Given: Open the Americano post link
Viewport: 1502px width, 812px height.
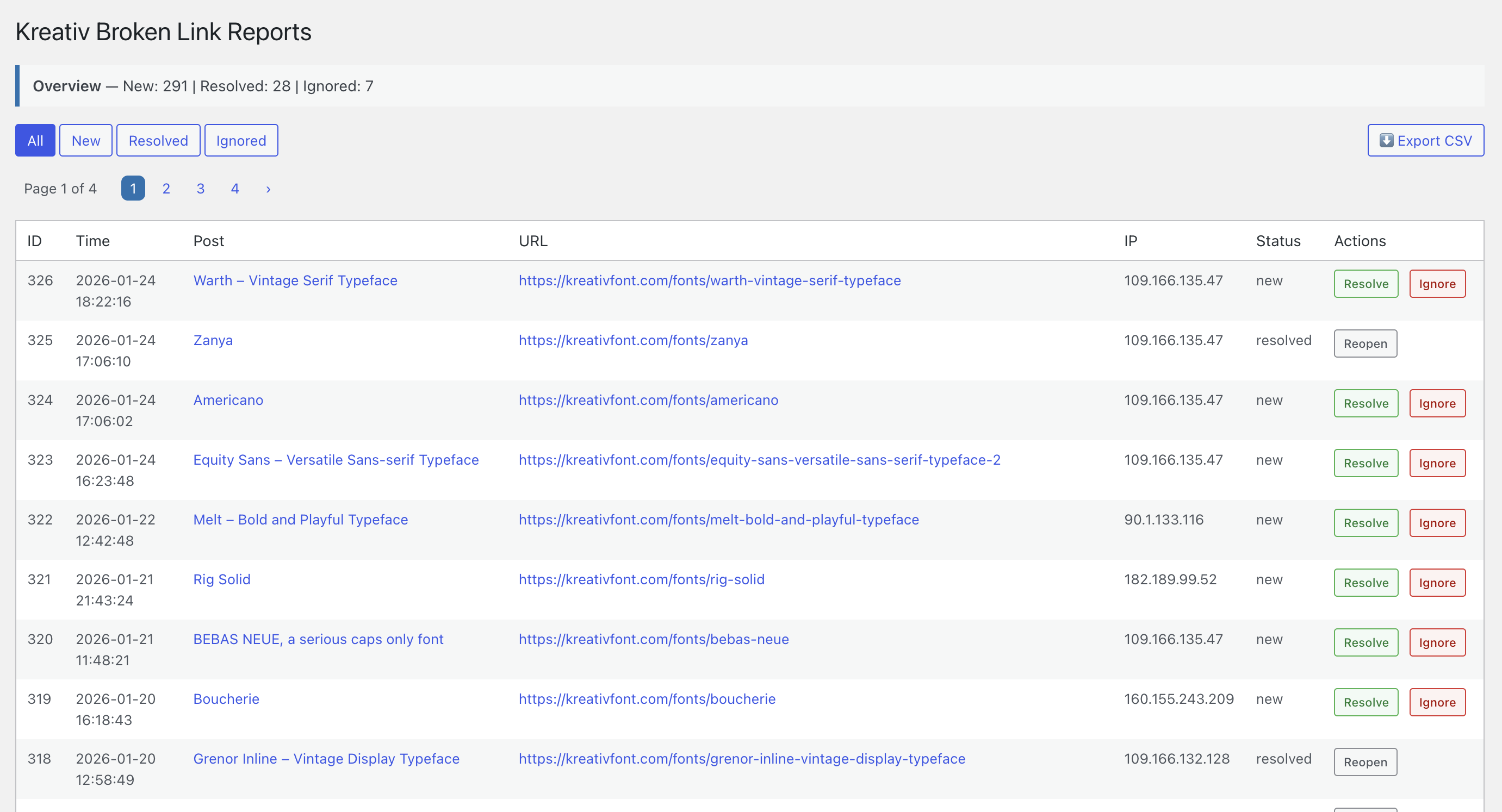Looking at the screenshot, I should pos(228,400).
